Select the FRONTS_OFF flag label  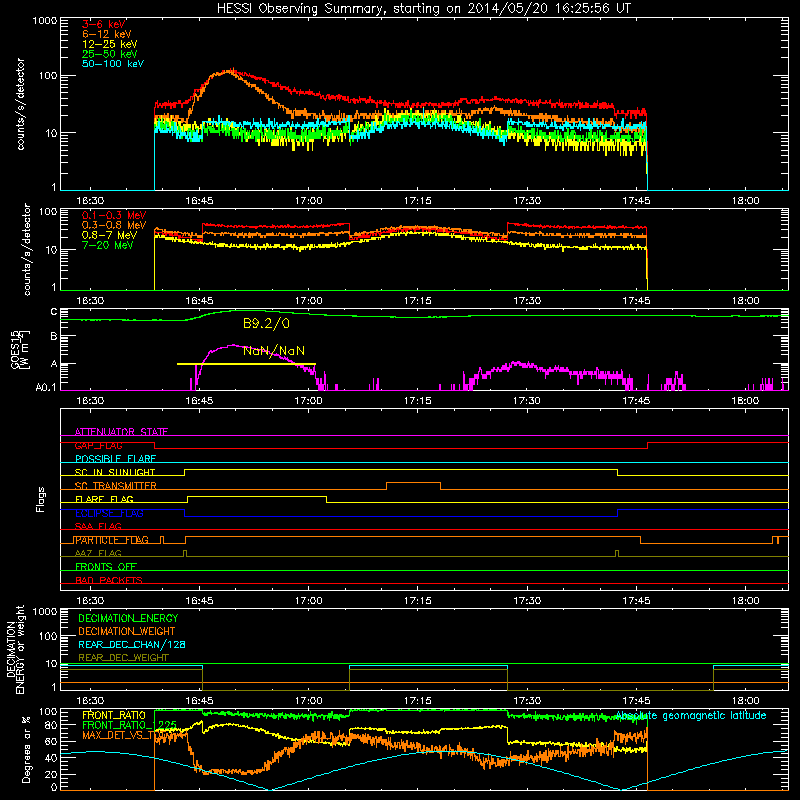click(x=106, y=567)
